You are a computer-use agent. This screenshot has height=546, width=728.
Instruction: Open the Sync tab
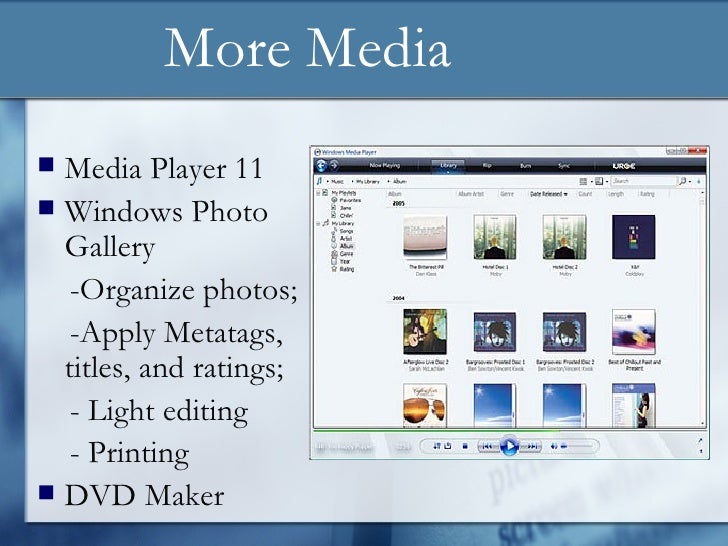coord(564,166)
